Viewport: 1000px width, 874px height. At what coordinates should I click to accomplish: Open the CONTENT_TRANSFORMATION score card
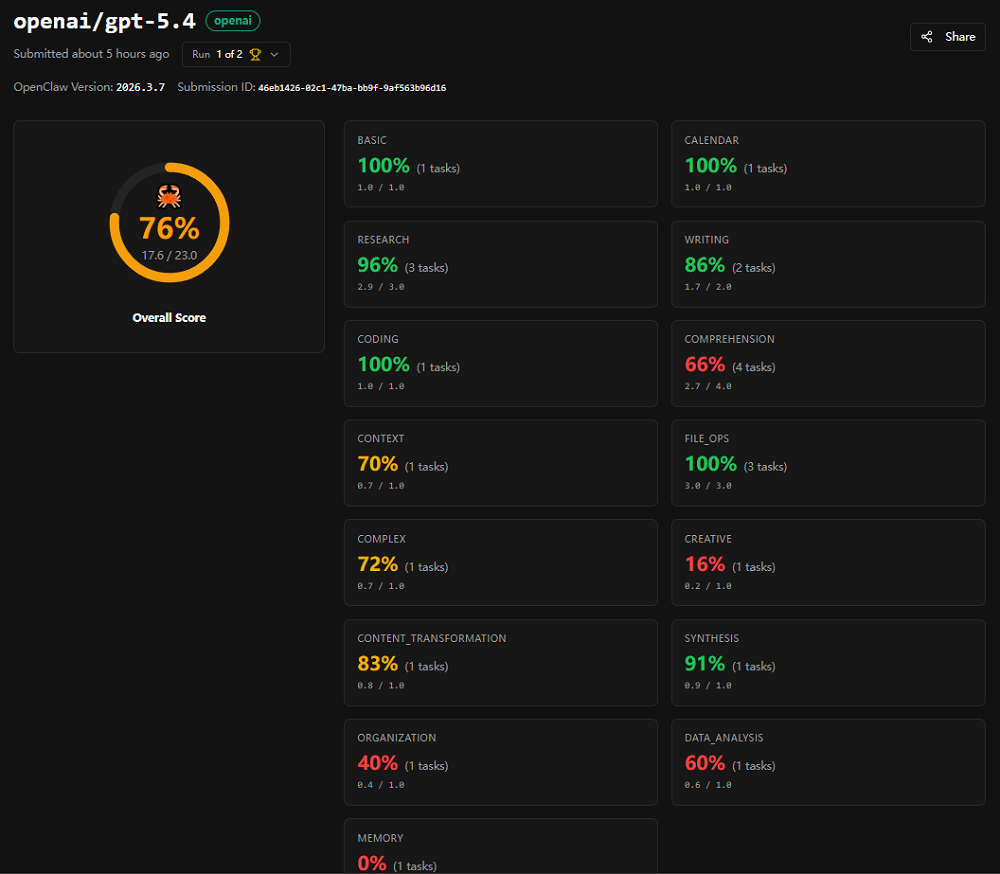point(500,662)
